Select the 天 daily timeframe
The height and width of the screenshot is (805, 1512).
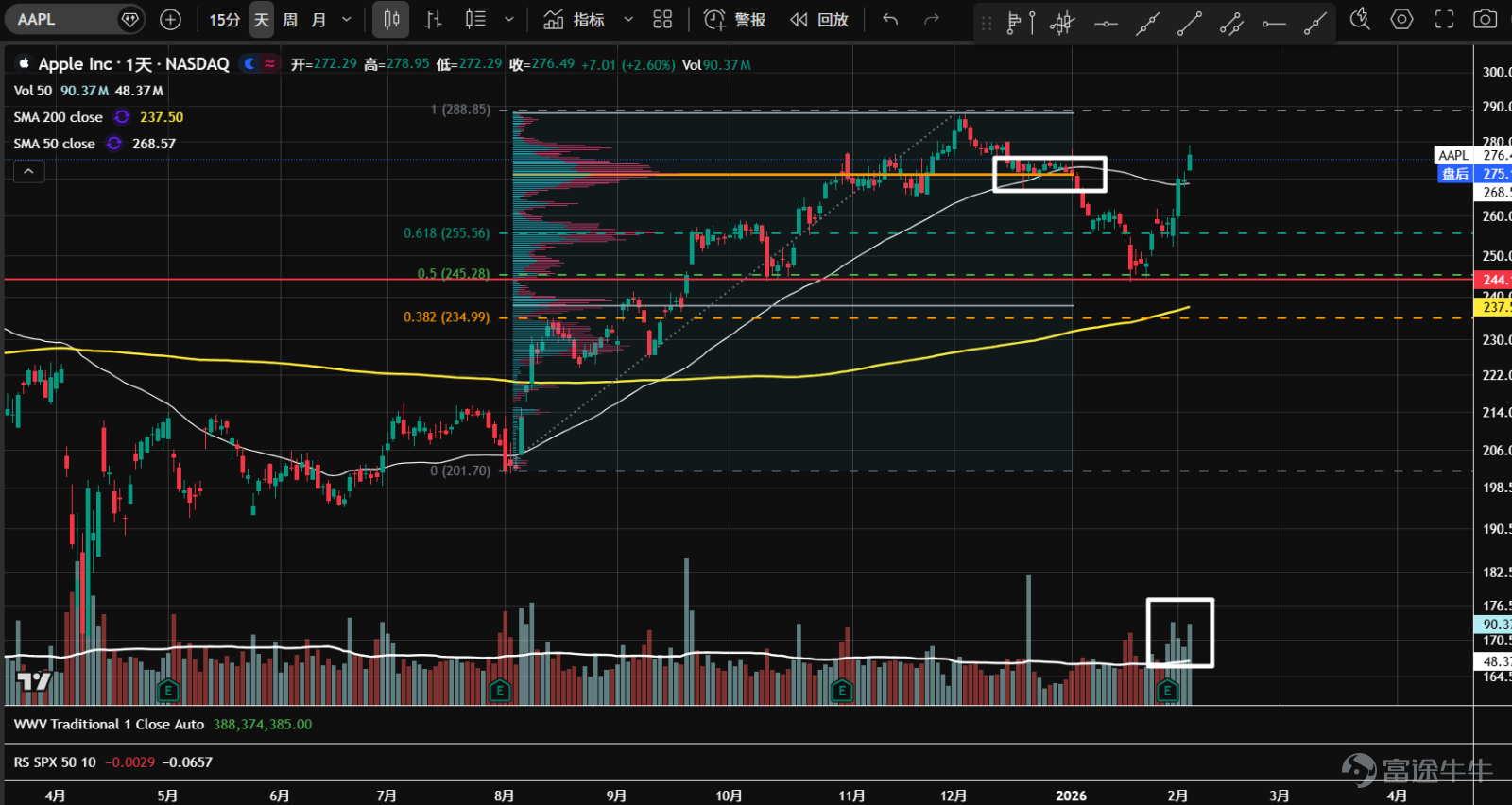[x=262, y=20]
